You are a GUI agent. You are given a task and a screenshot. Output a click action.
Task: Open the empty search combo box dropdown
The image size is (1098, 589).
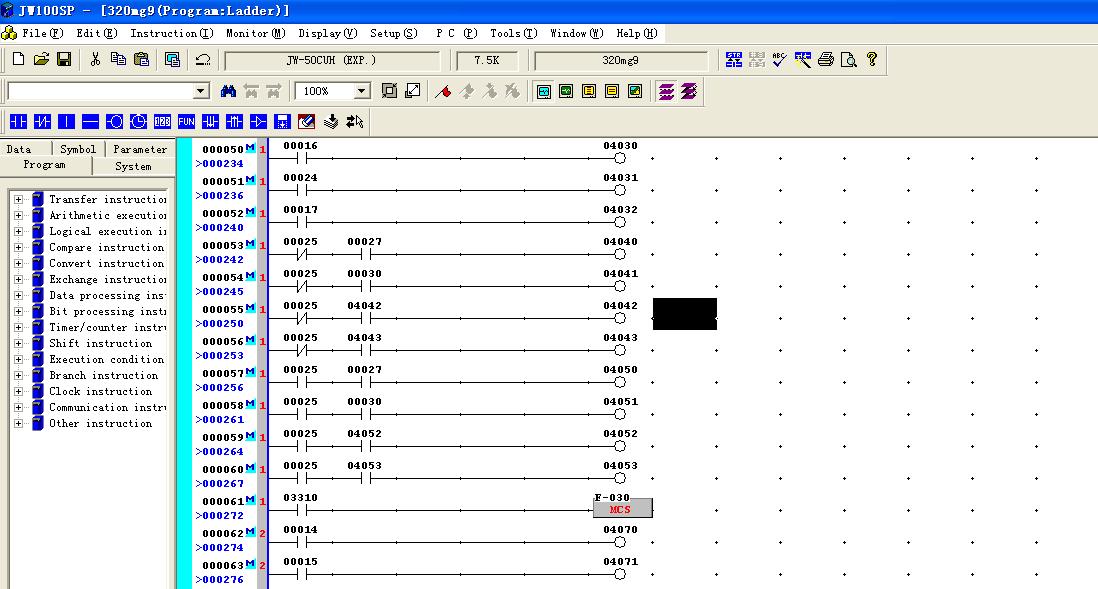tap(201, 91)
